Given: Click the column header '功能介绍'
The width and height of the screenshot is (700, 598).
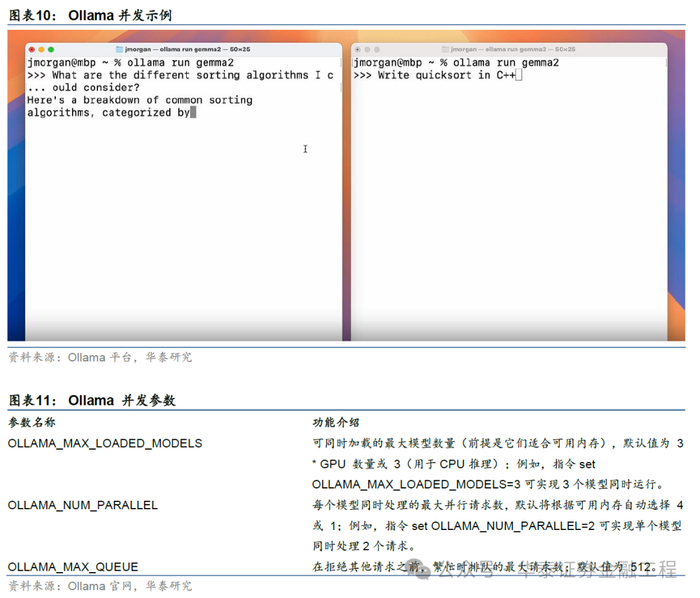Looking at the screenshot, I should tap(336, 422).
